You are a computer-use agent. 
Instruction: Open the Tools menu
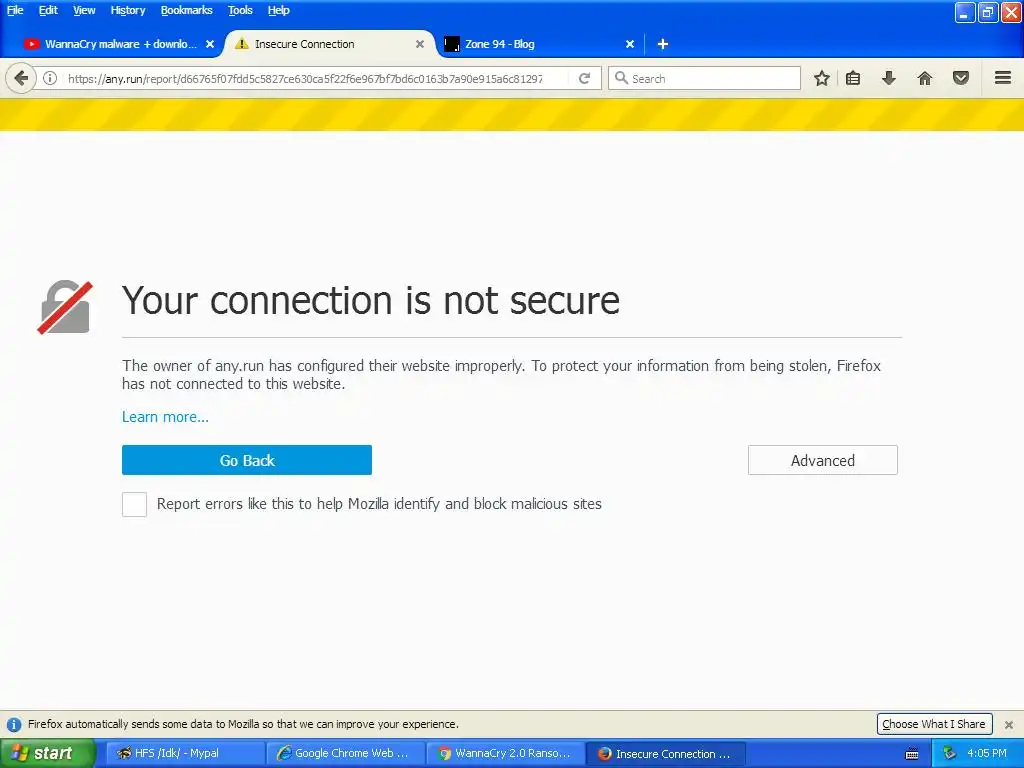point(240,10)
